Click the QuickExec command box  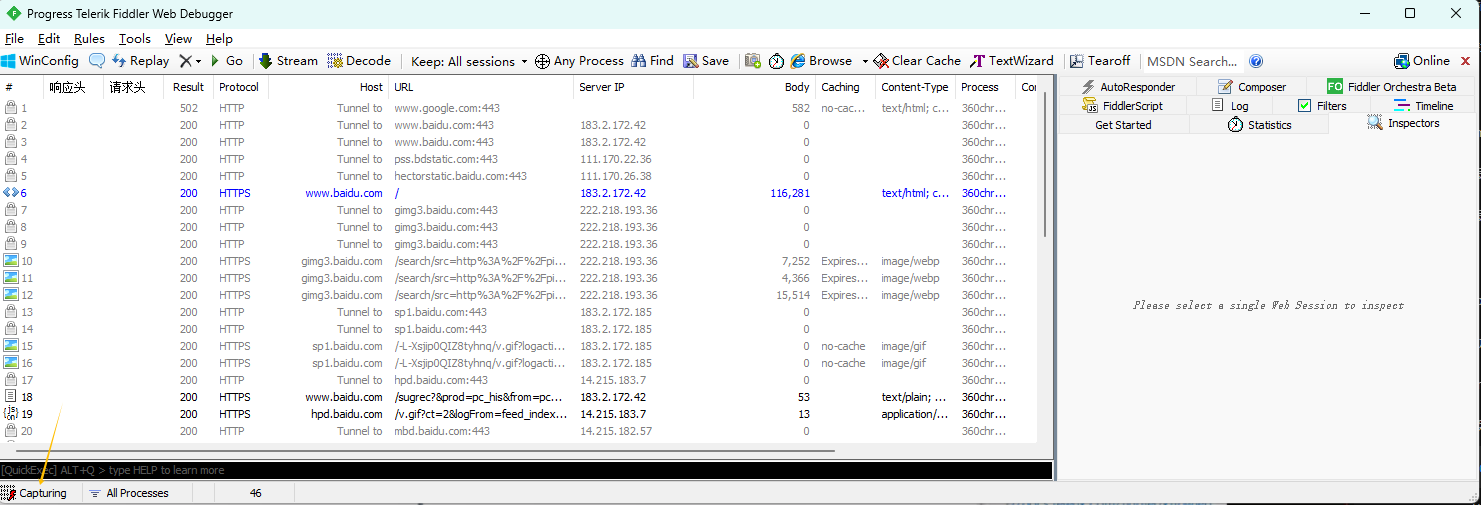click(526, 470)
